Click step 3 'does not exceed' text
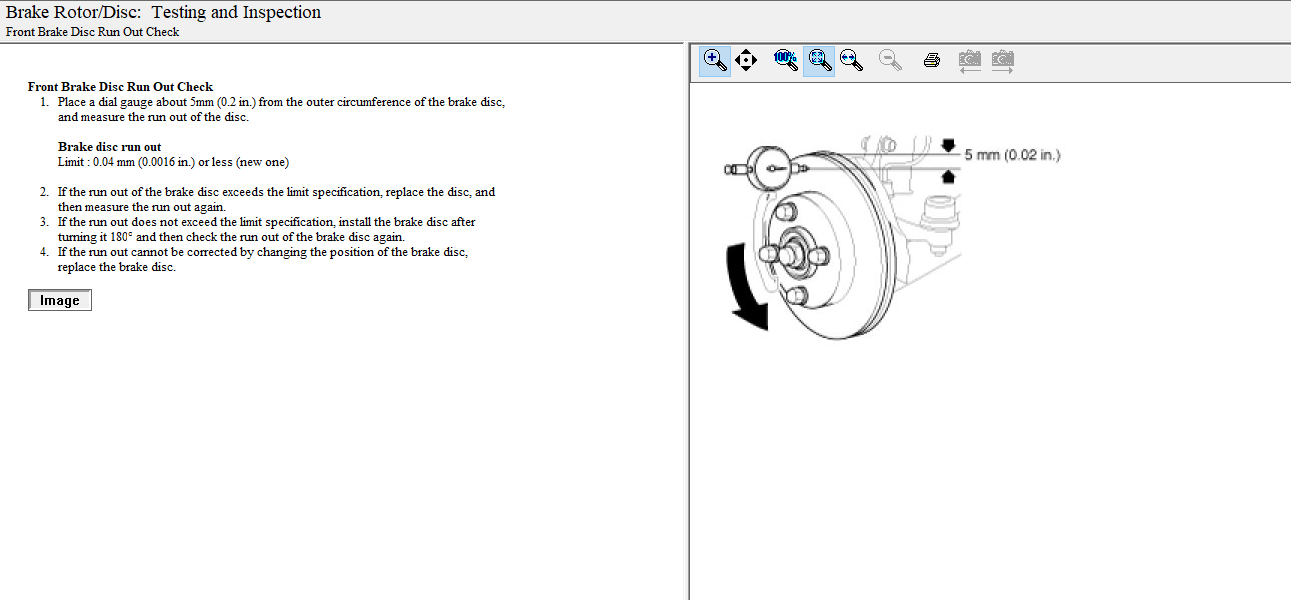Viewport: 1291px width, 600px height. click(266, 229)
